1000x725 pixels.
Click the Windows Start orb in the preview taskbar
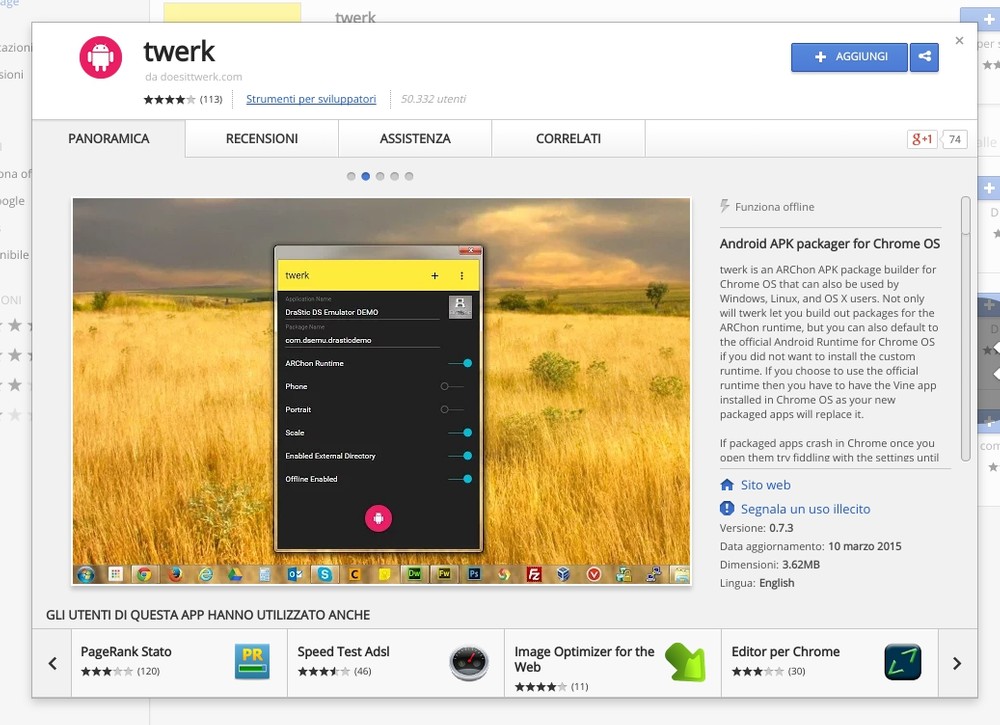point(85,575)
